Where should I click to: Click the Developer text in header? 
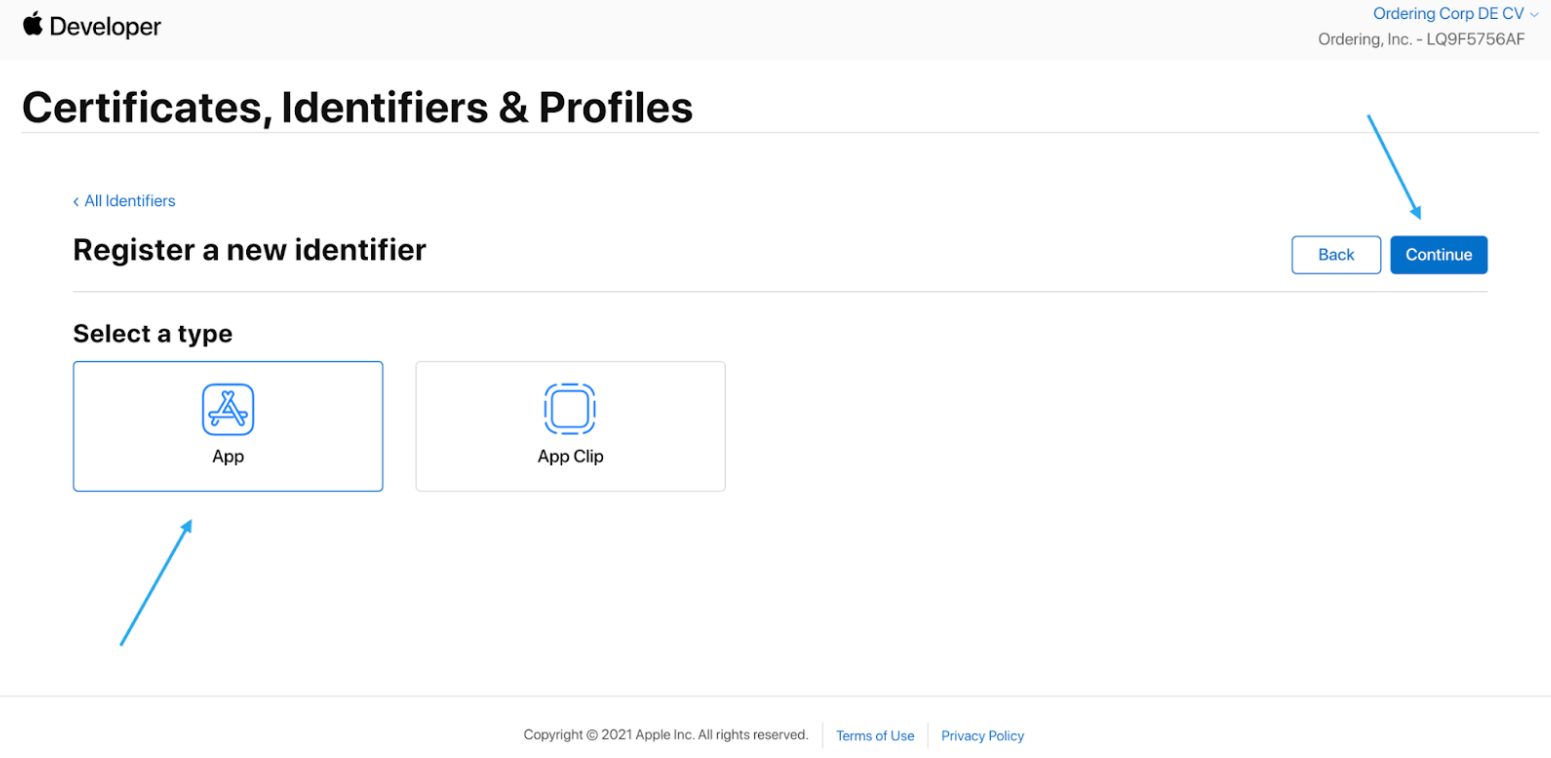pyautogui.click(x=105, y=27)
